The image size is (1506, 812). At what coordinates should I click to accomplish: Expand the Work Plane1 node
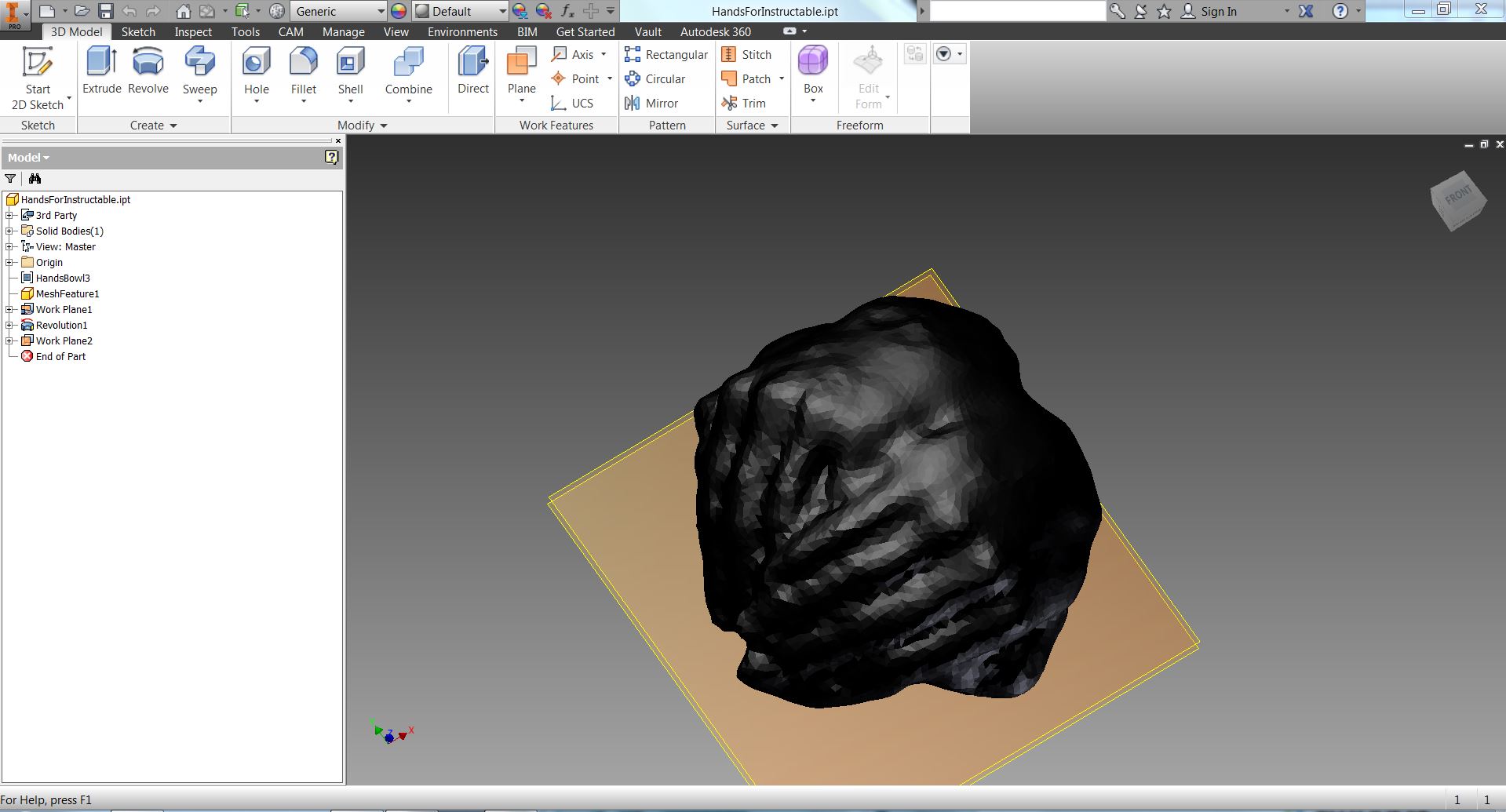(9, 309)
